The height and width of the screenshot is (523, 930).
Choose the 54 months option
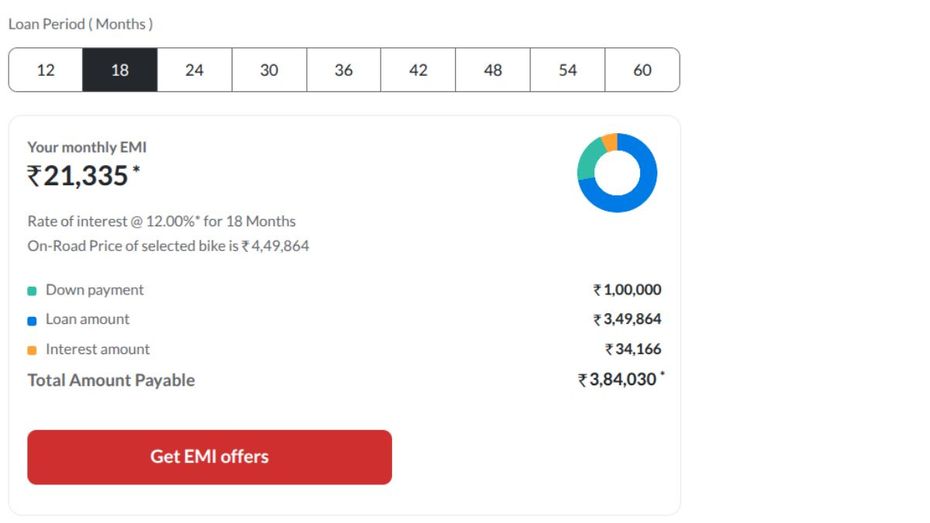point(568,70)
